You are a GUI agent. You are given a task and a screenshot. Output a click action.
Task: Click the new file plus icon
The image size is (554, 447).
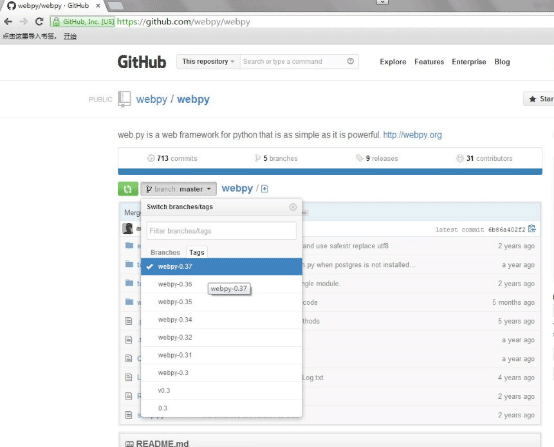tap(264, 189)
